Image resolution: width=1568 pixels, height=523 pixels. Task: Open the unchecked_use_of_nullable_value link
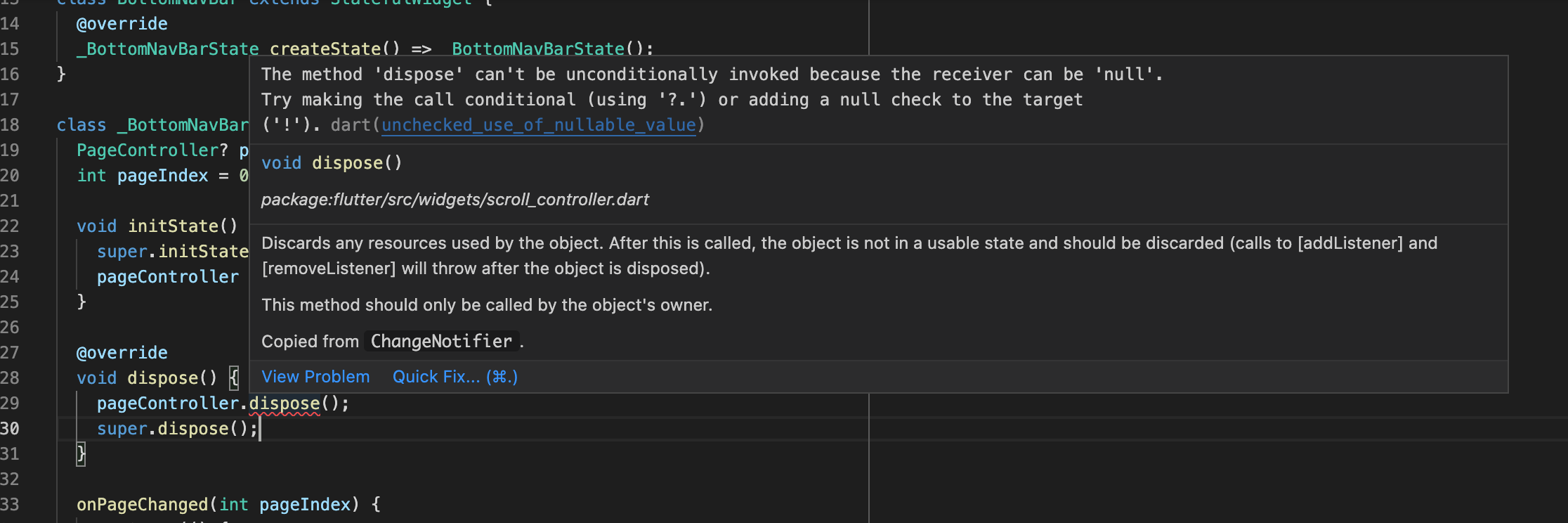point(539,125)
